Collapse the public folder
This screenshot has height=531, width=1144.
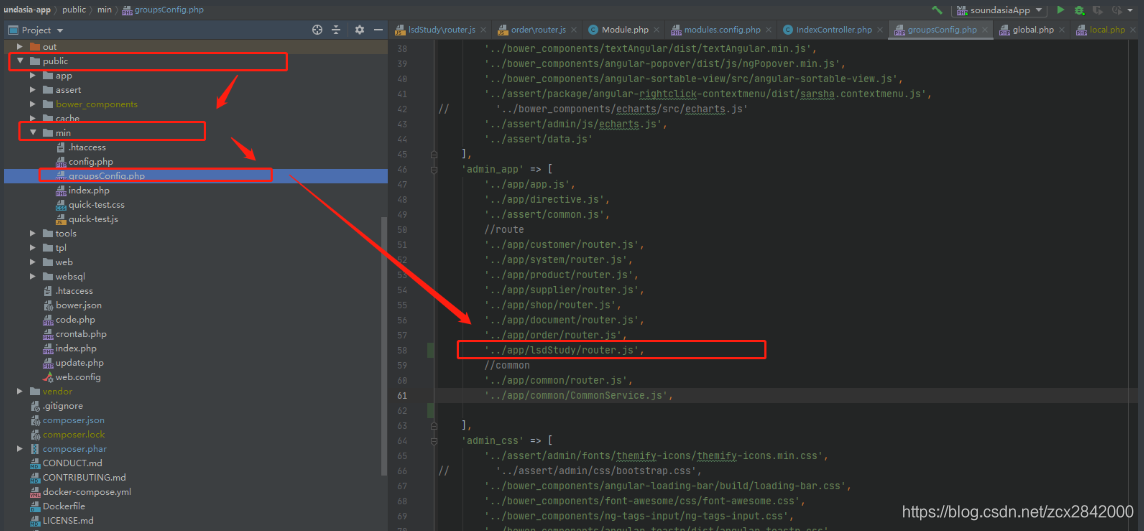click(20, 61)
